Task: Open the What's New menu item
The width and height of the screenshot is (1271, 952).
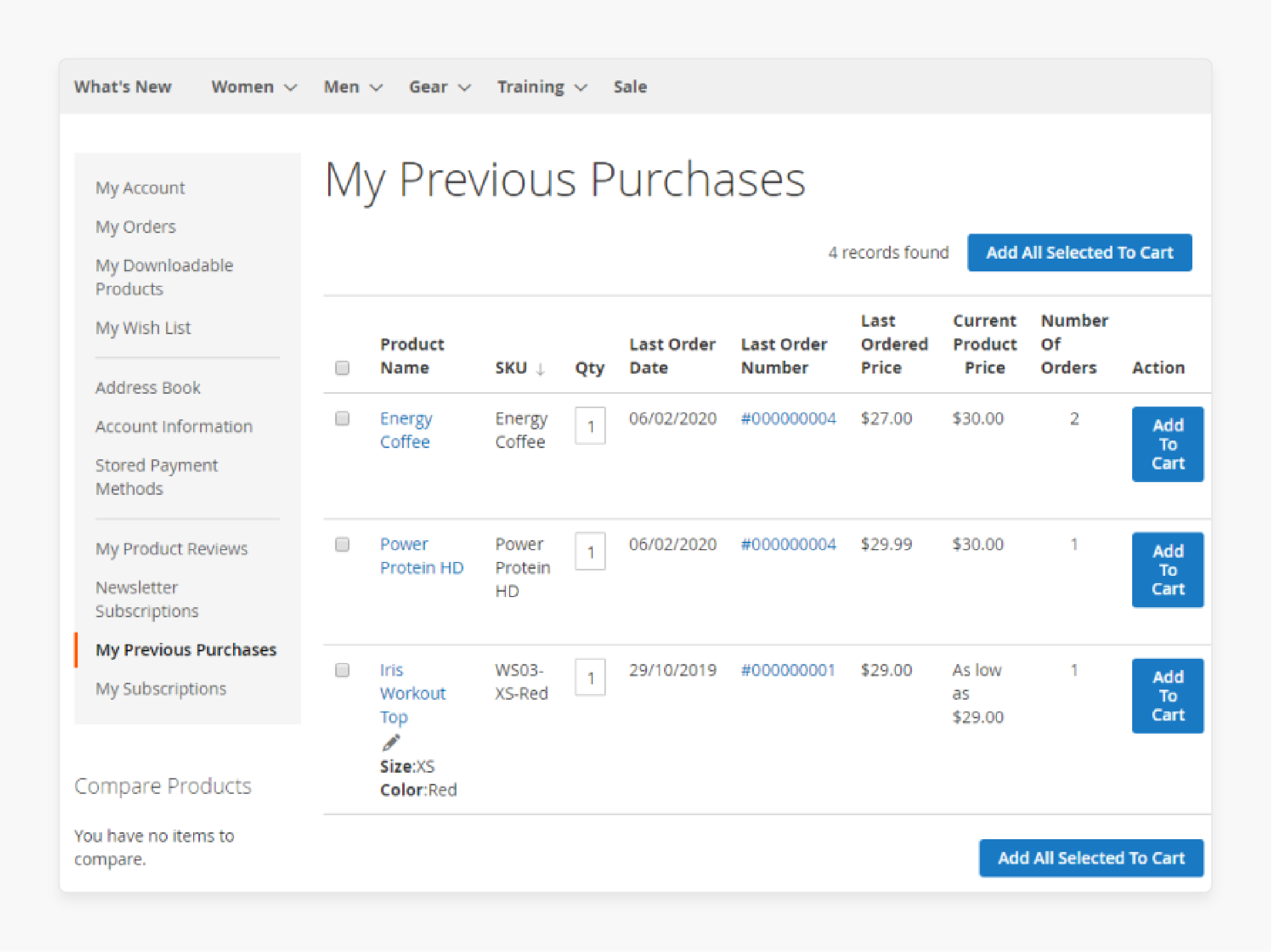Action: click(123, 87)
